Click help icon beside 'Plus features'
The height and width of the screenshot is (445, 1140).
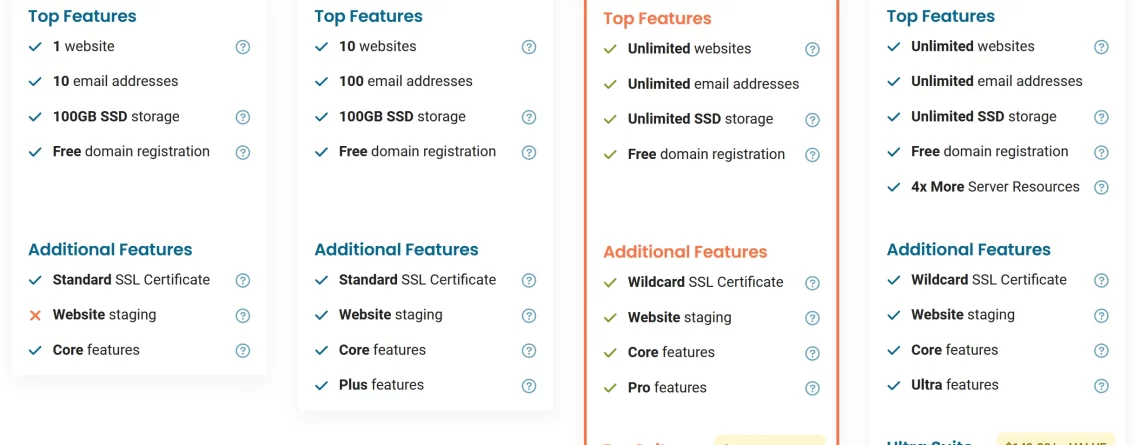pyautogui.click(x=529, y=386)
